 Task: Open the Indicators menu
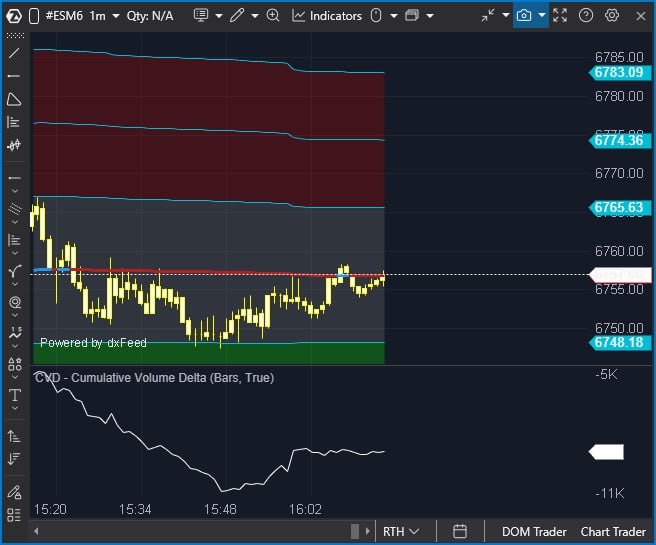(x=327, y=16)
